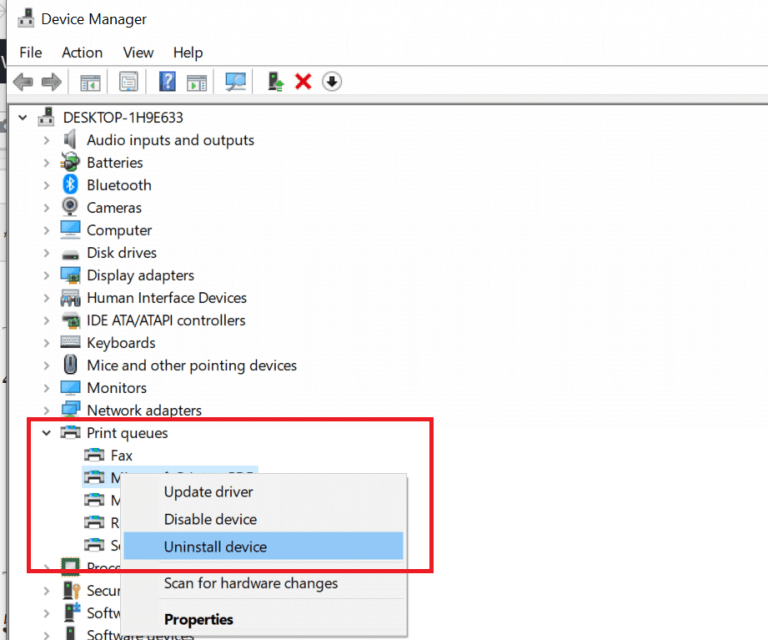The width and height of the screenshot is (768, 640).
Task: Expand the Audio inputs and outputs node
Action: click(x=46, y=141)
